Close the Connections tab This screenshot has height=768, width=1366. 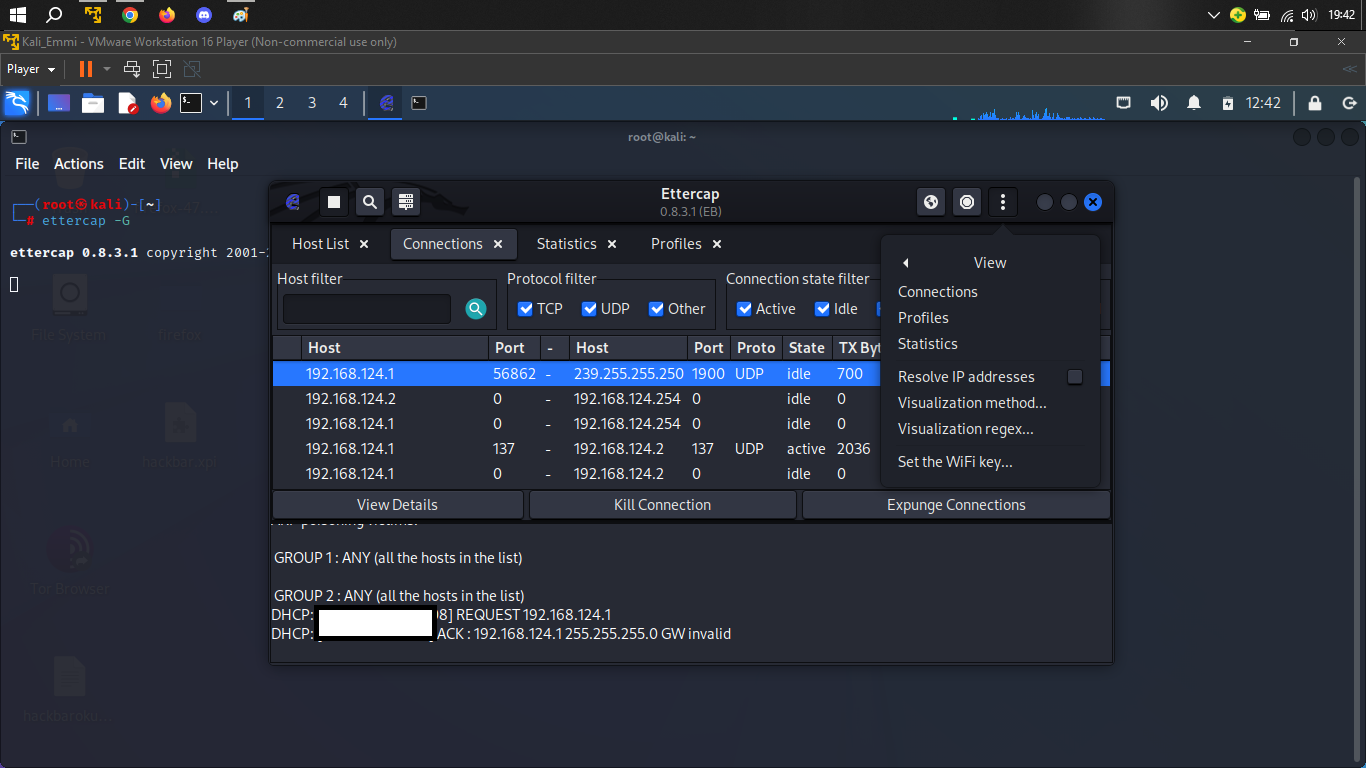[498, 244]
